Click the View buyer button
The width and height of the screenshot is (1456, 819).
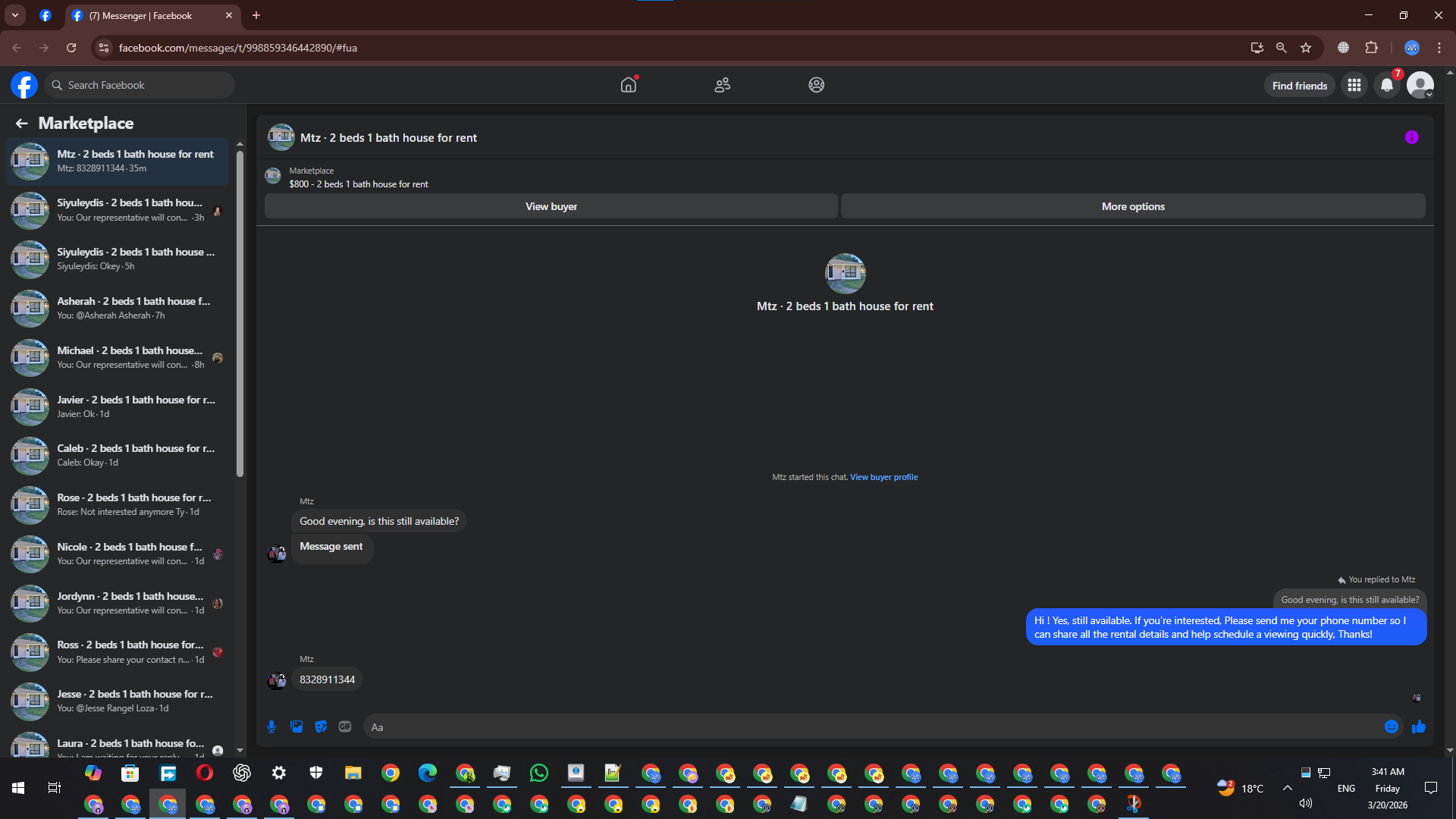tap(551, 206)
